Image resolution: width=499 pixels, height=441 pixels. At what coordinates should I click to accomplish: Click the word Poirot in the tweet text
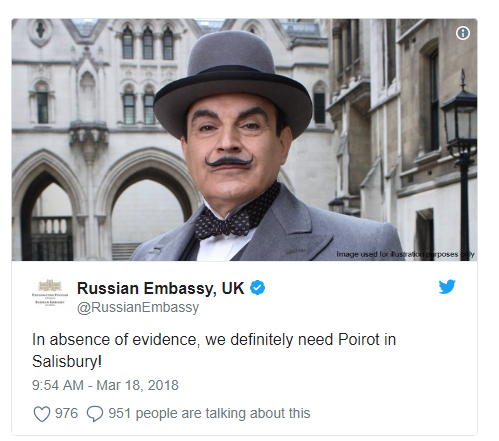(359, 340)
